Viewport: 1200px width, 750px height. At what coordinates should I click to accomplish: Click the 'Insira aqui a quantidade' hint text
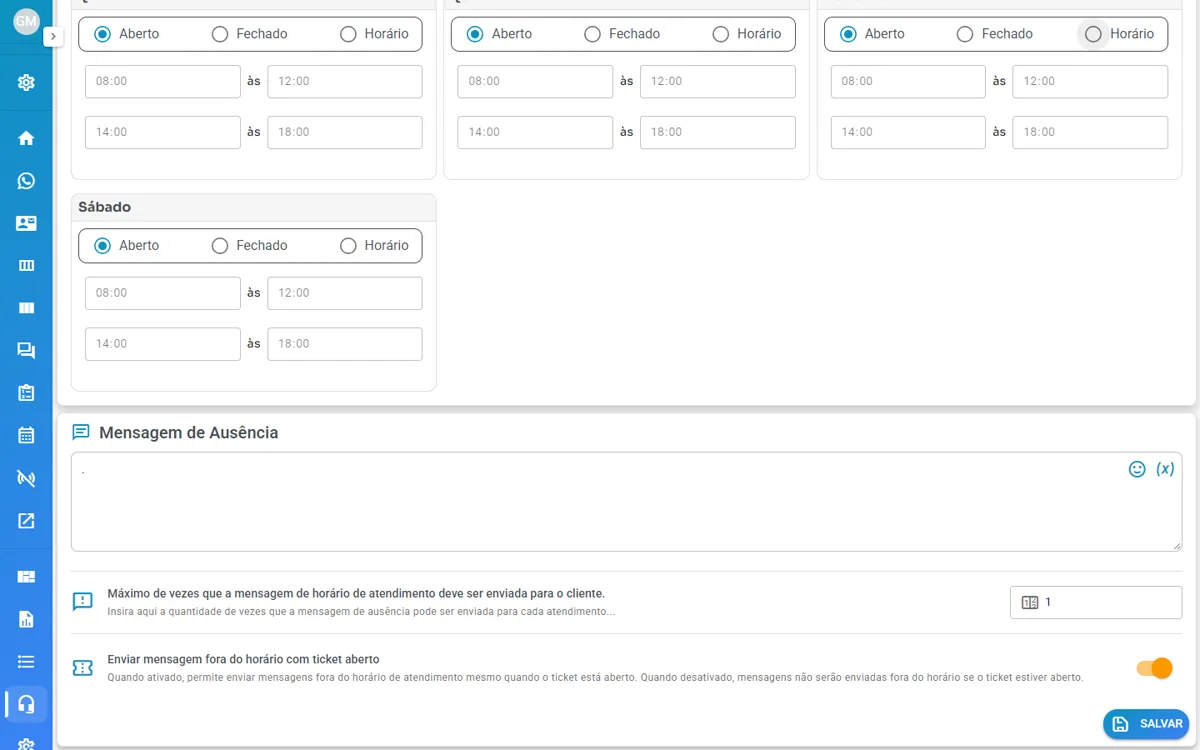pos(361,611)
